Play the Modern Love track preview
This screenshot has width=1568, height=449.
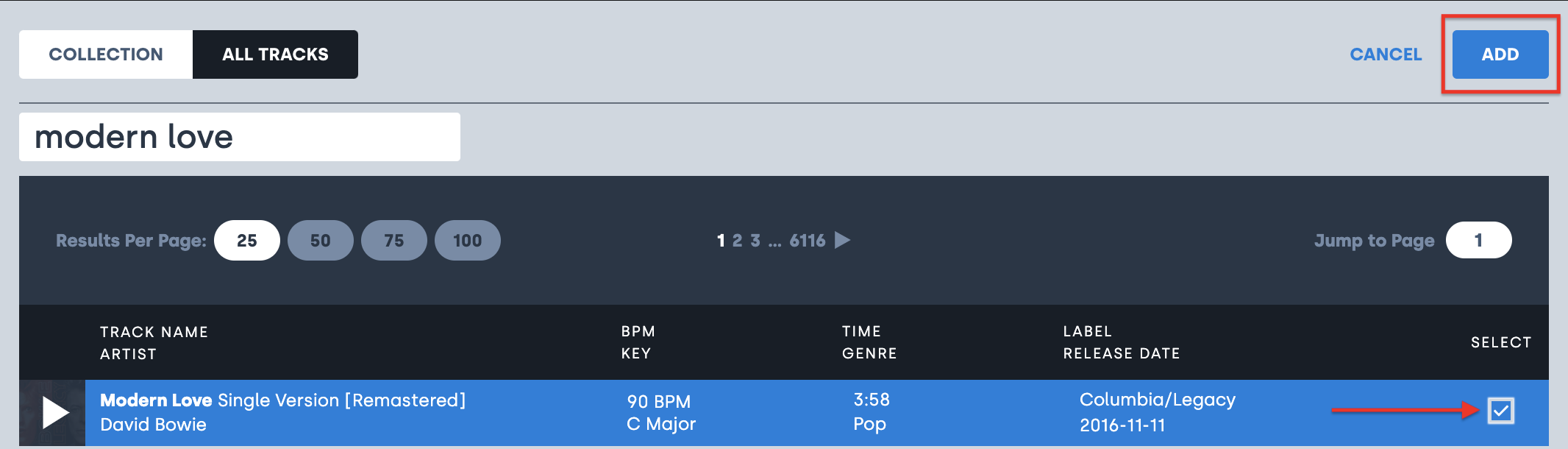tap(54, 412)
